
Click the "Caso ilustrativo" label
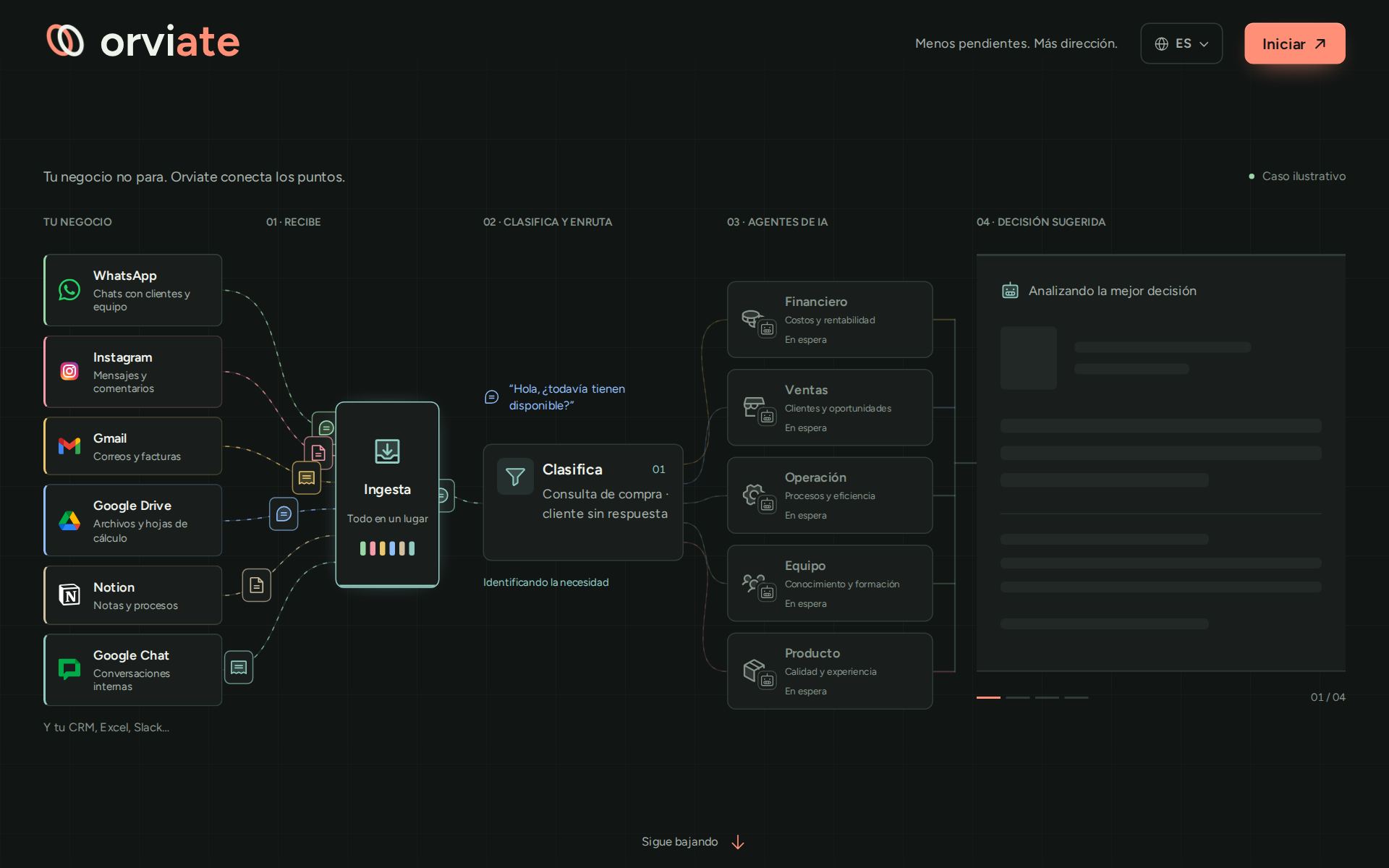pyautogui.click(x=1304, y=176)
